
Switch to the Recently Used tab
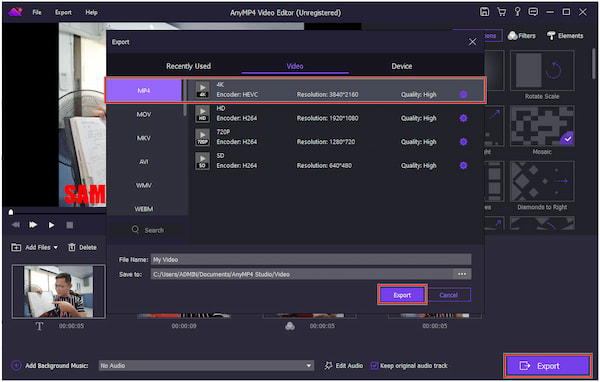188,66
